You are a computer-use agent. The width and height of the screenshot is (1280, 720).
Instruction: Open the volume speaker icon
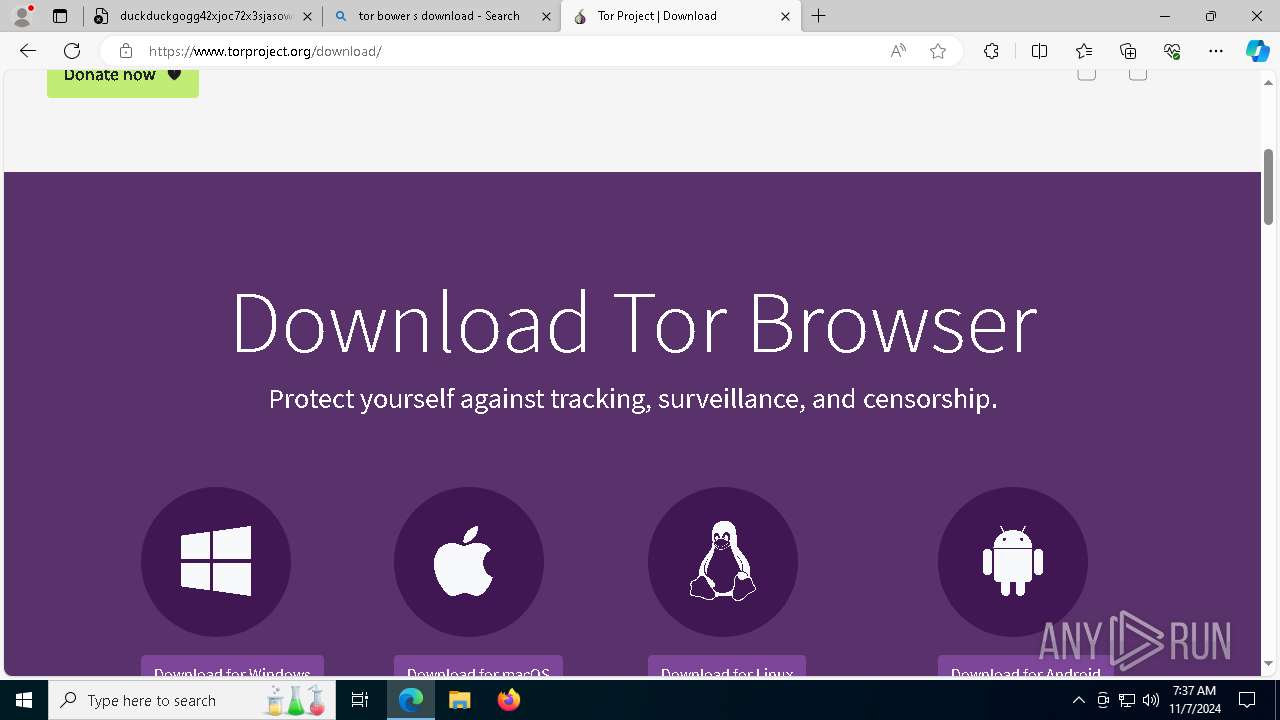pyautogui.click(x=1151, y=700)
